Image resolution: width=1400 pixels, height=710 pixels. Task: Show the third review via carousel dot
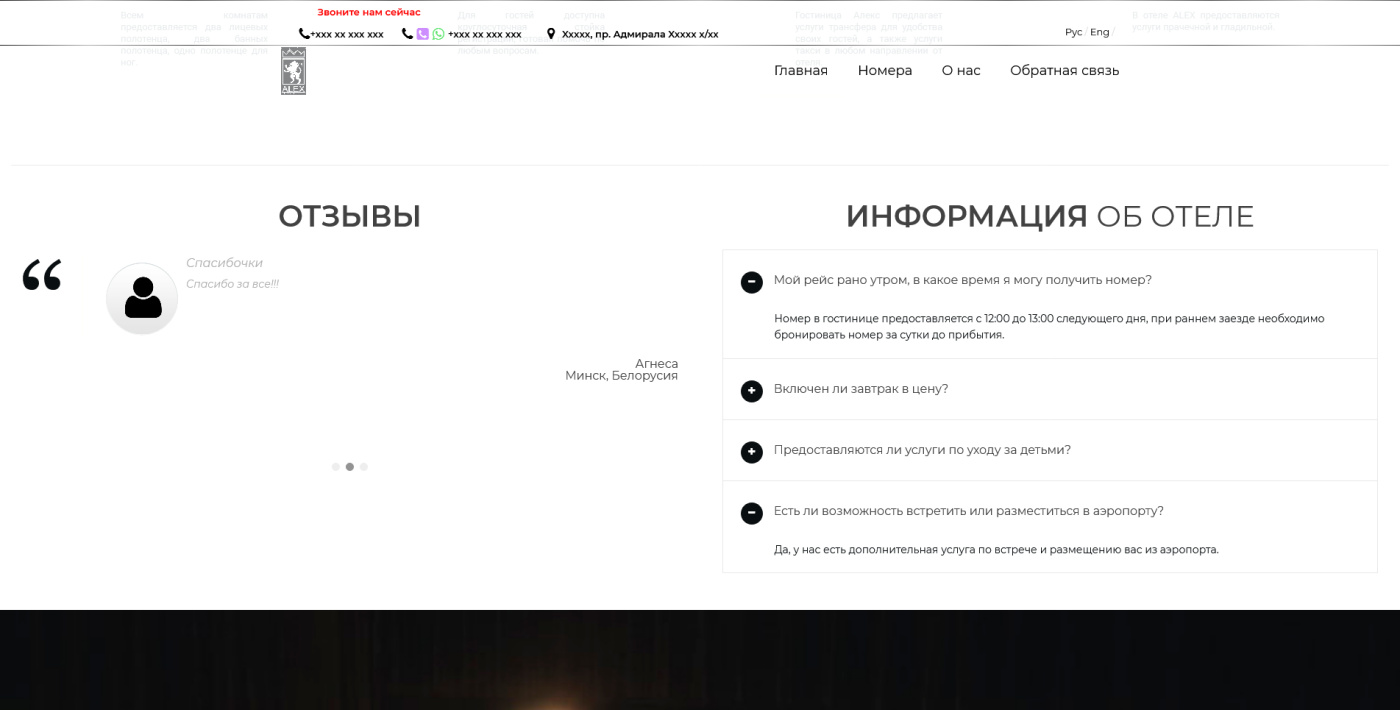point(364,467)
